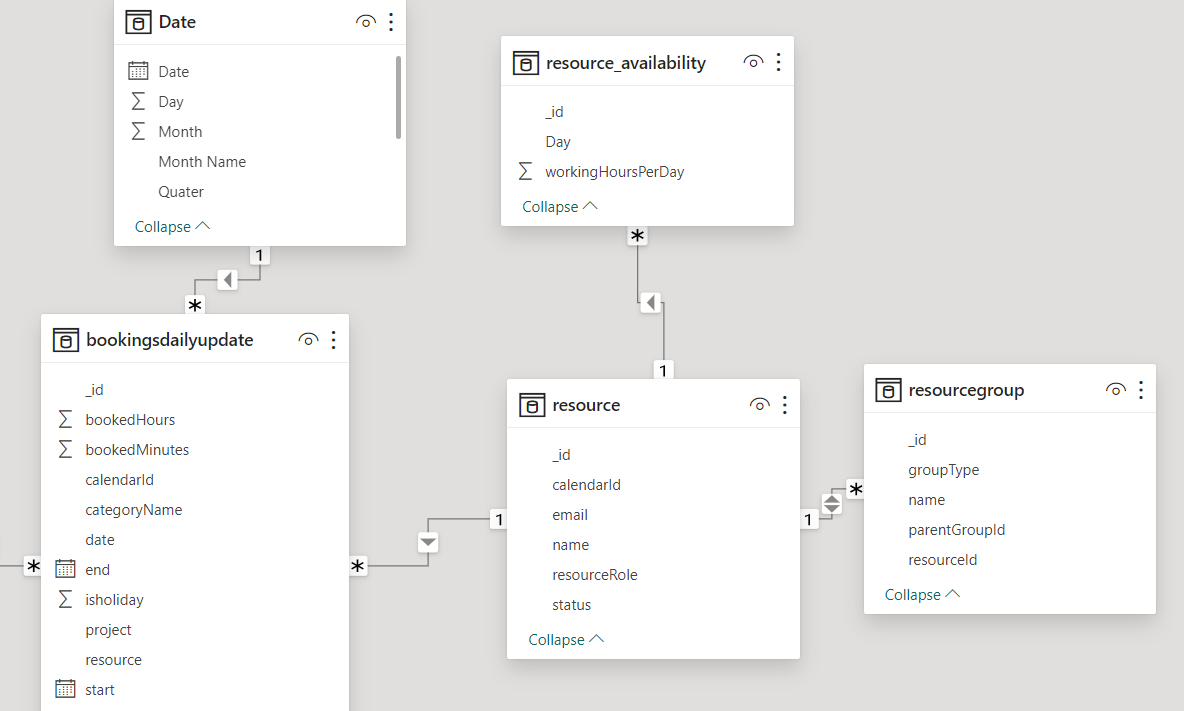Image resolution: width=1184 pixels, height=711 pixels.
Task: Select _id field in resource_availability table
Action: (554, 112)
